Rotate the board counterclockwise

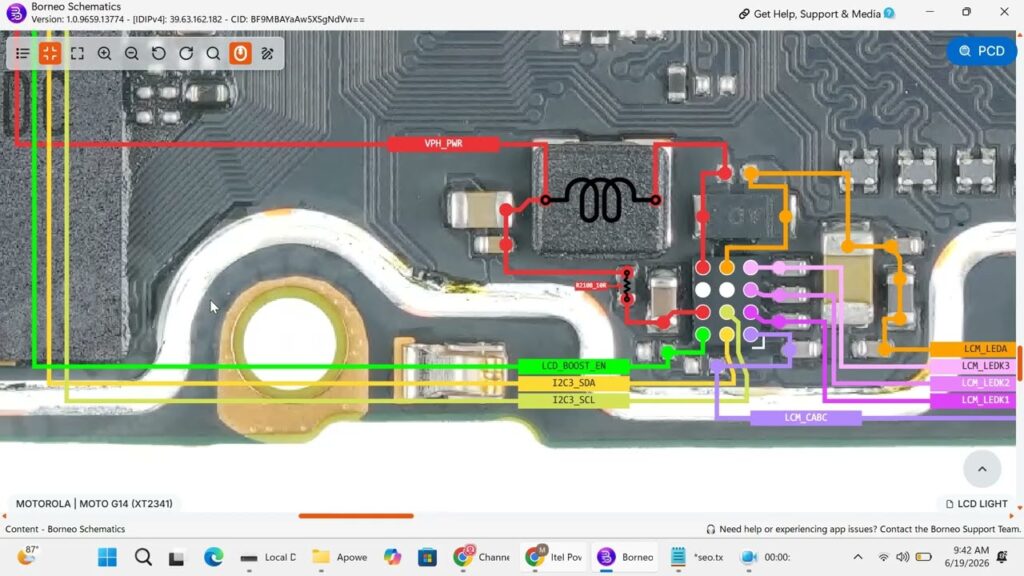[159, 54]
